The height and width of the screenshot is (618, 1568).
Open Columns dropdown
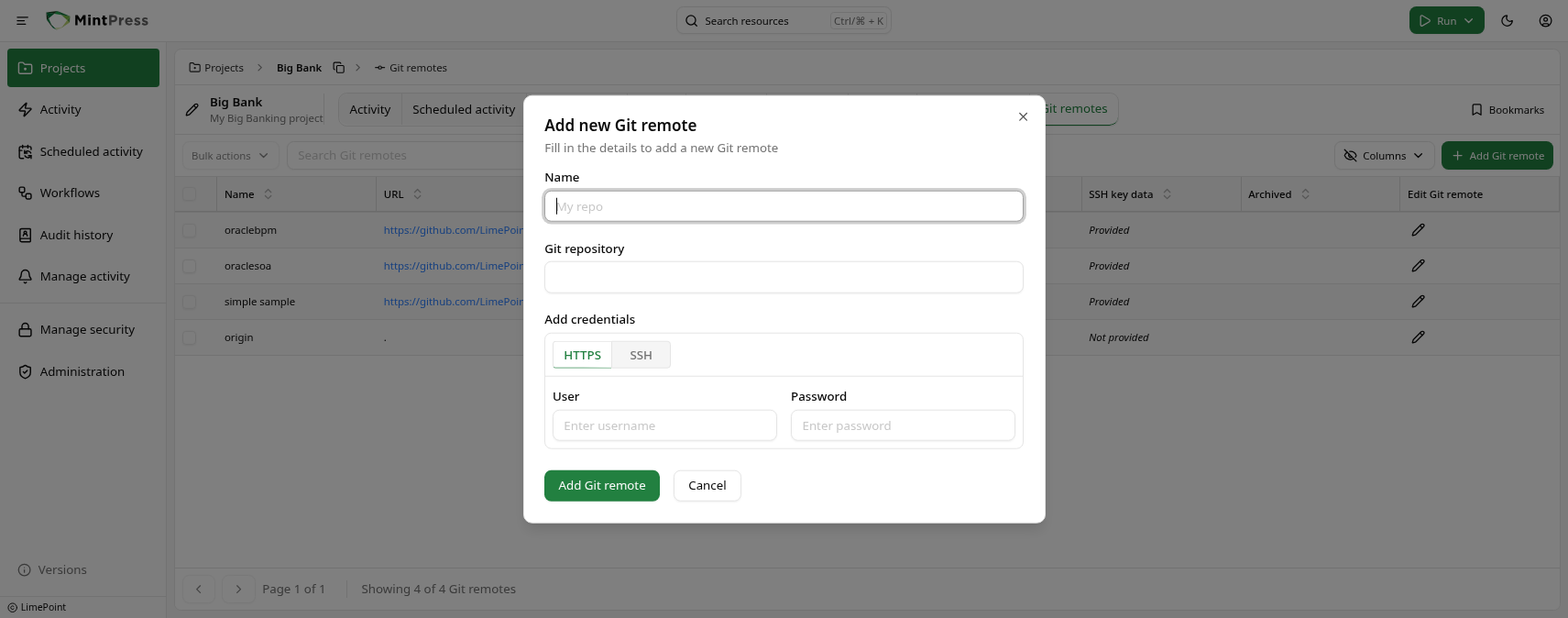click(x=1384, y=156)
